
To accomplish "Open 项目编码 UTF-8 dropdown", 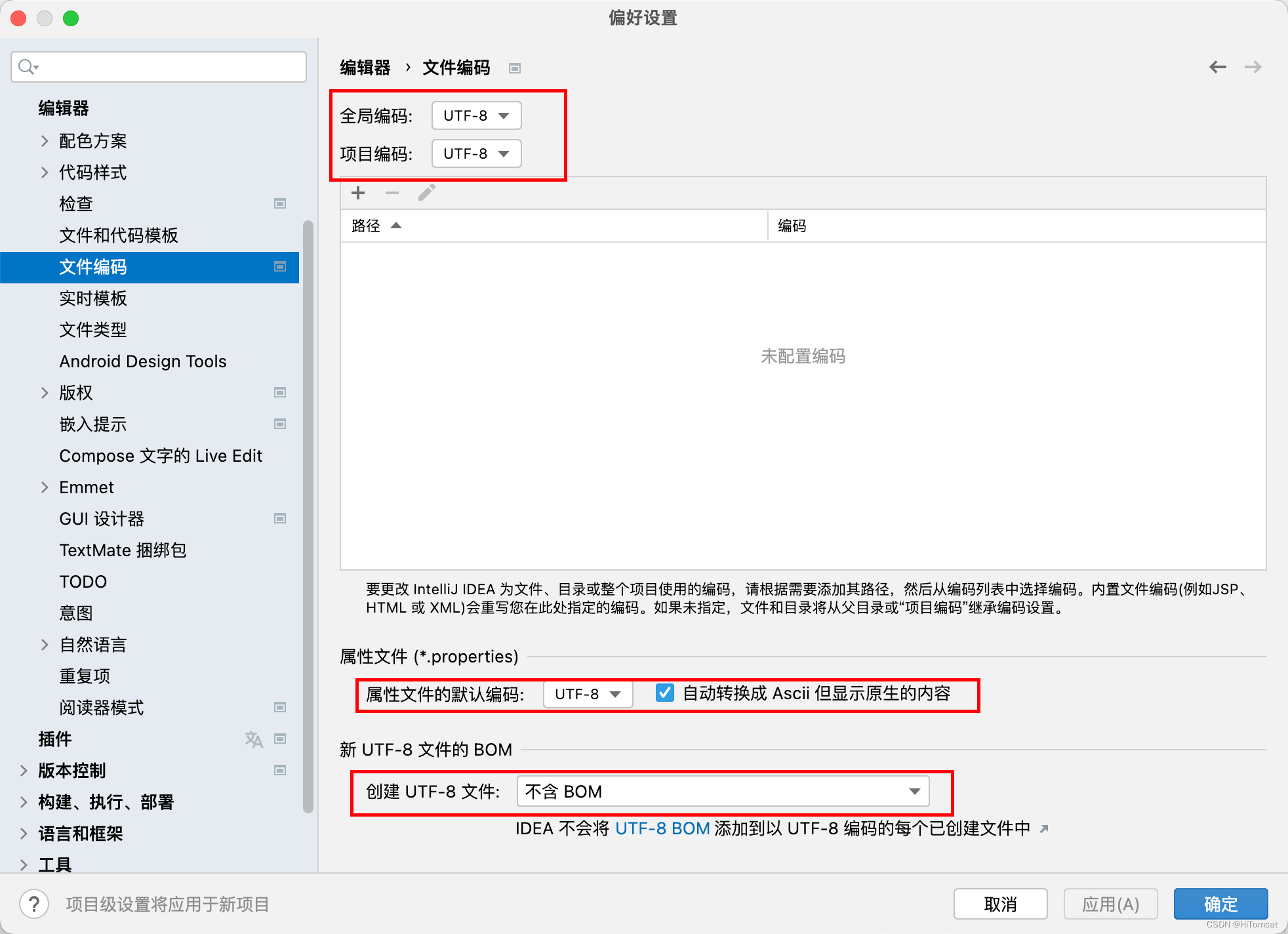I will [x=477, y=153].
